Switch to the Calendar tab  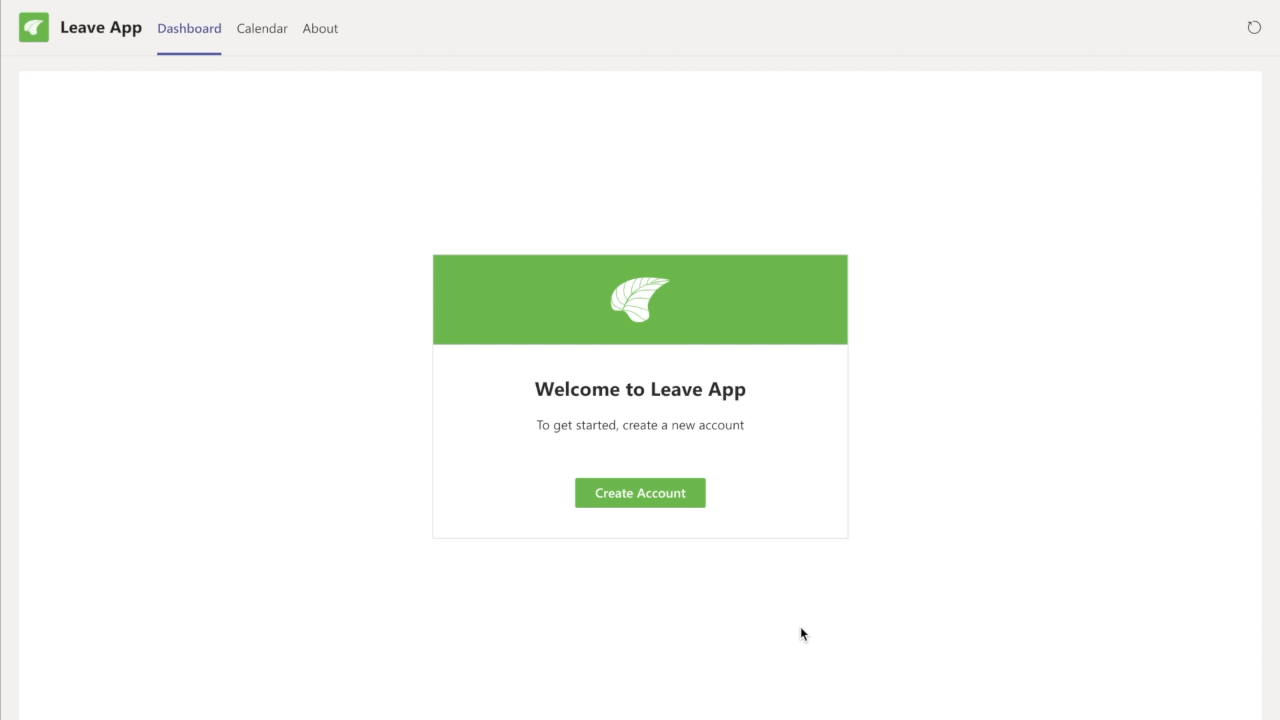[x=262, y=28]
